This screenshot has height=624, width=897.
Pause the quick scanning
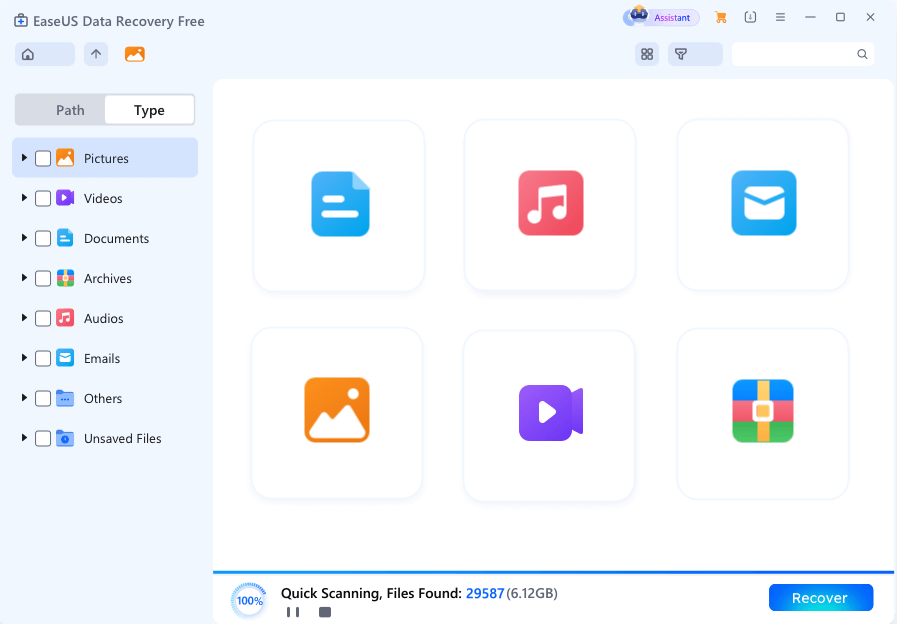(293, 612)
